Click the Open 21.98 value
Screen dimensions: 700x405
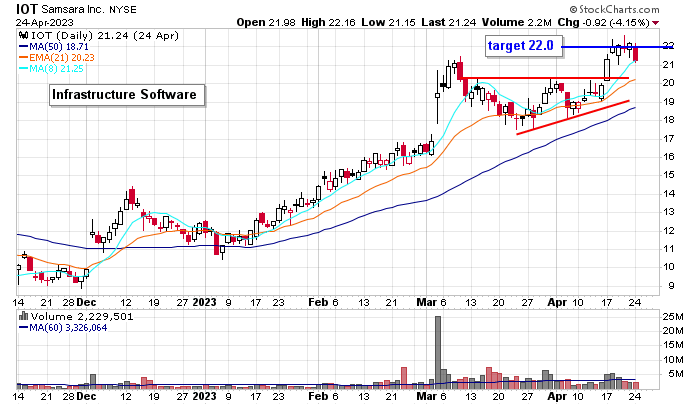266,22
